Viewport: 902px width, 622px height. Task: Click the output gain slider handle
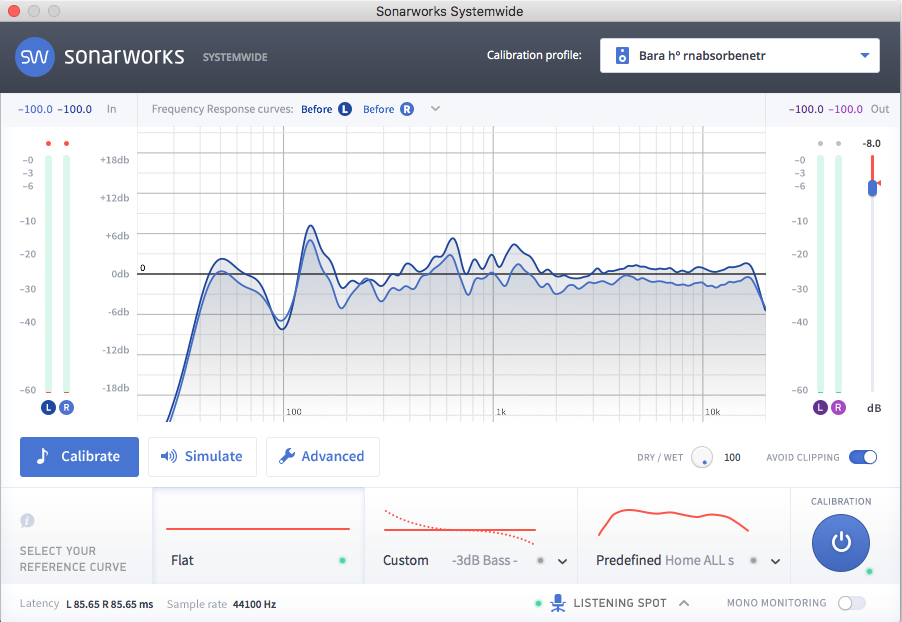(x=873, y=188)
